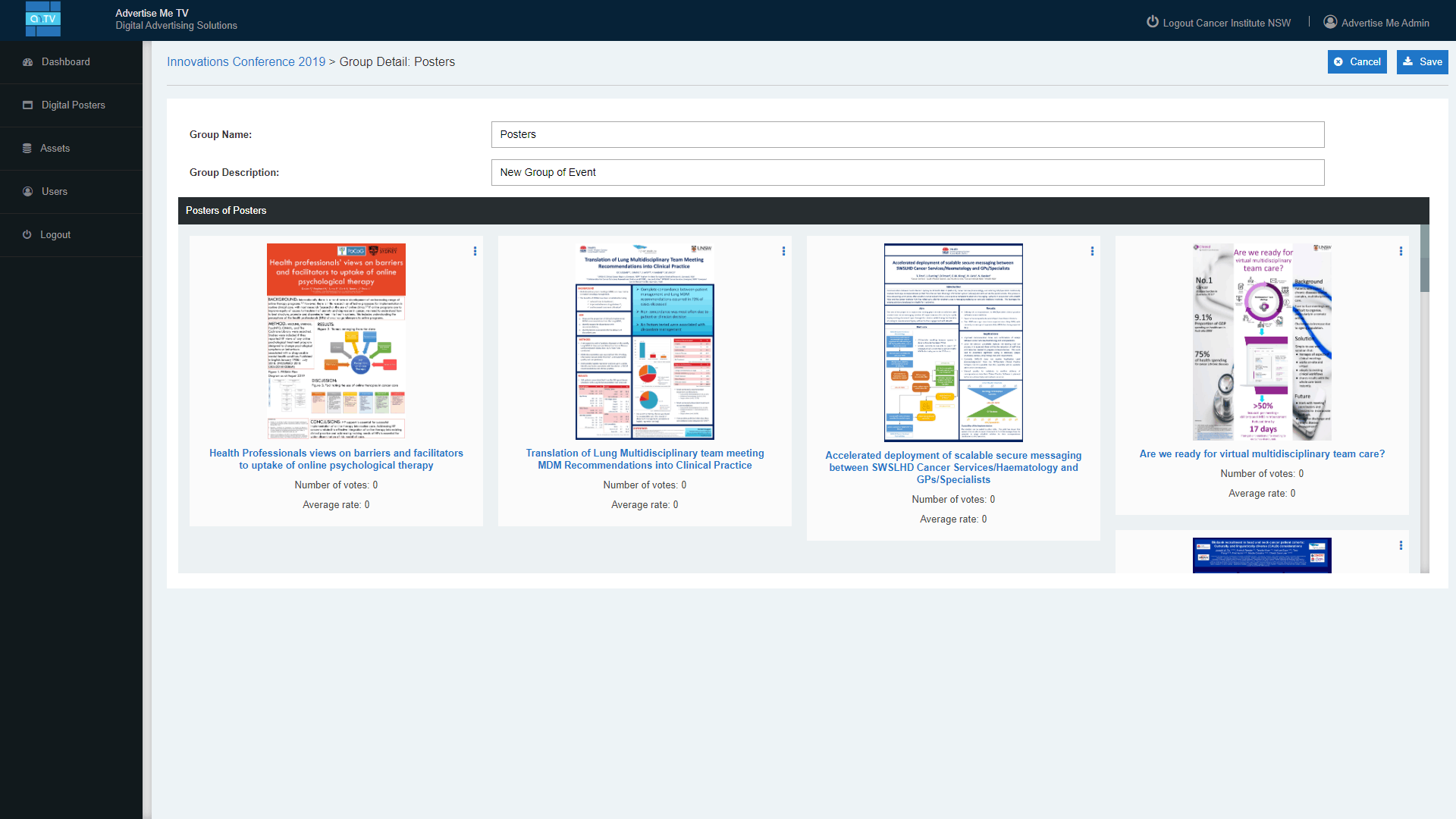Open the Lung Multidisciplinary poster thumbnail
The image size is (1456, 819).
coord(644,340)
